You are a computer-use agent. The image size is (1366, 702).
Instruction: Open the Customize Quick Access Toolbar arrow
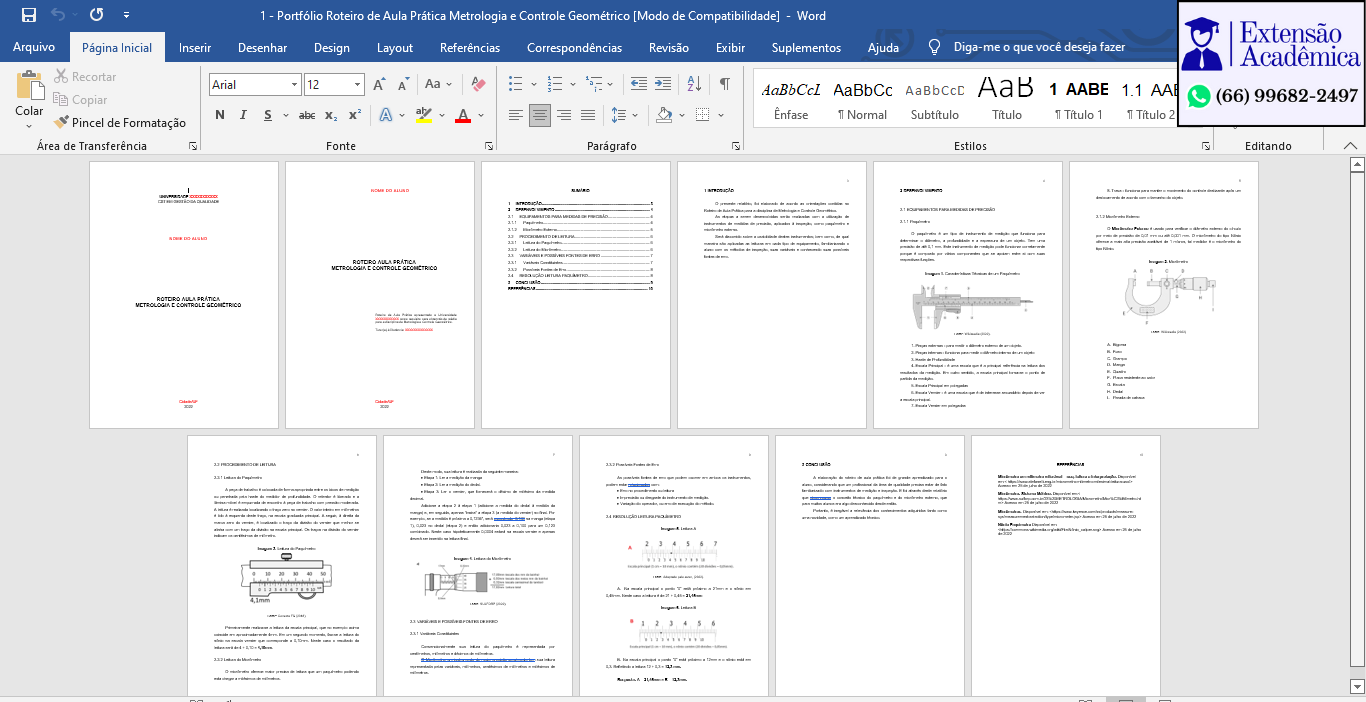(x=125, y=15)
